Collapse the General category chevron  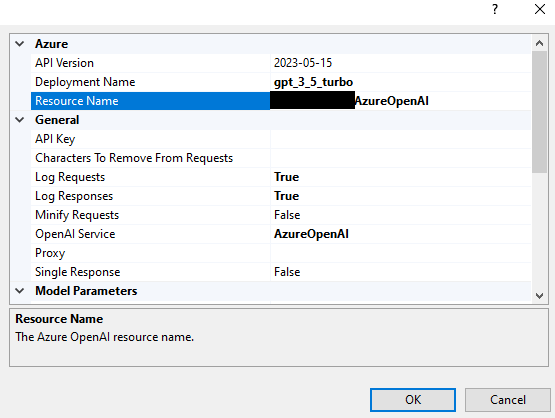20,120
